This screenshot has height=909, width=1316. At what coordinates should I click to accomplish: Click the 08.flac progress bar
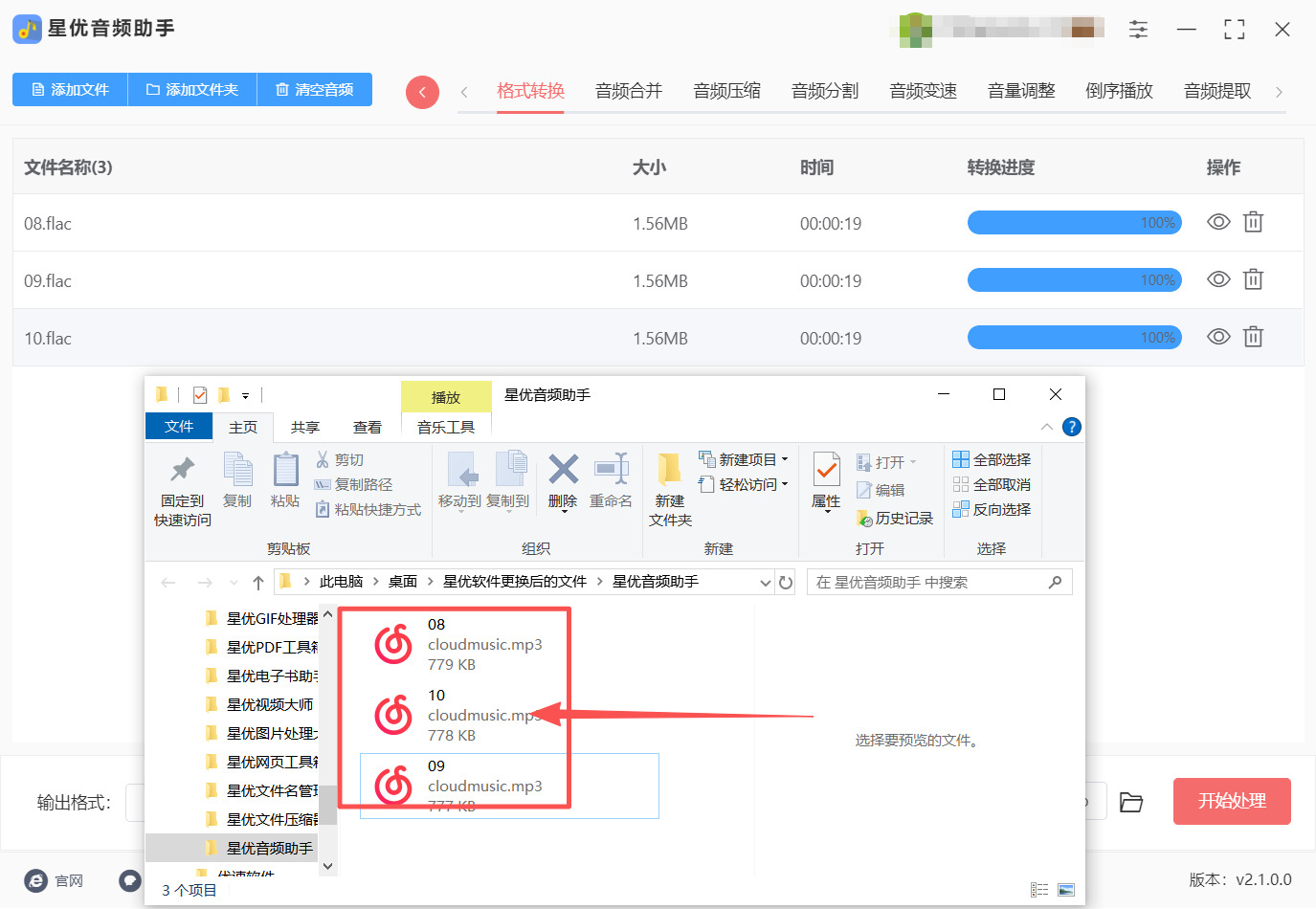pyautogui.click(x=1075, y=223)
